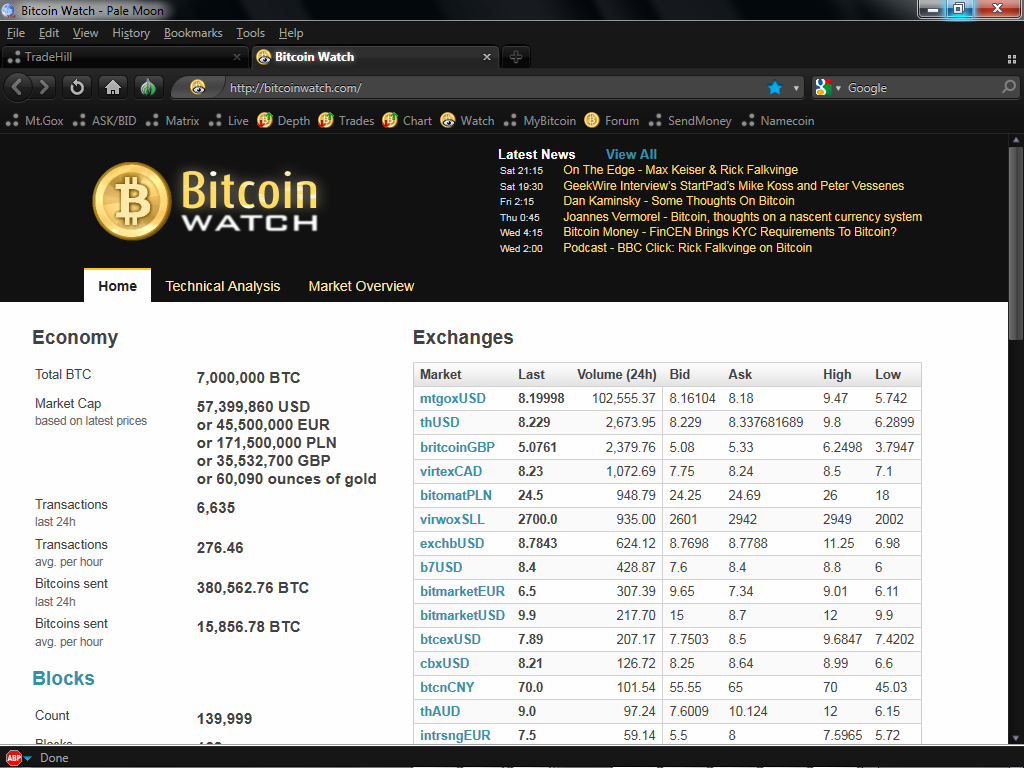Switch to the TradeHill browser tab
Screen dimensions: 1024x768
(x=120, y=57)
